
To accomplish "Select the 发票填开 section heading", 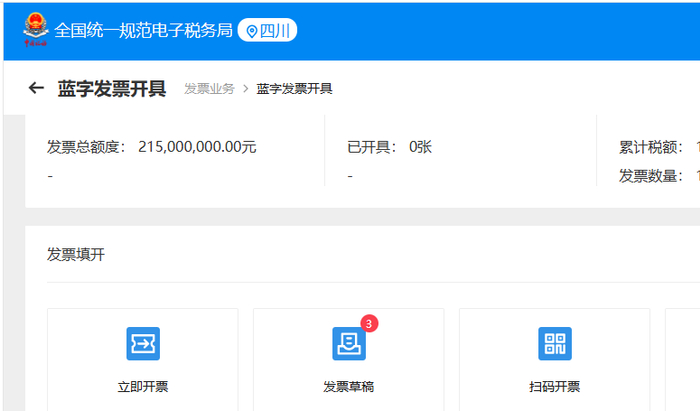I will click(76, 254).
